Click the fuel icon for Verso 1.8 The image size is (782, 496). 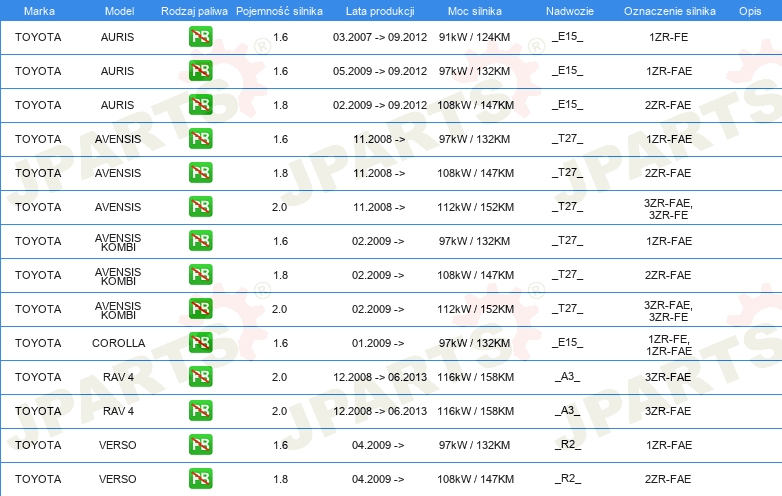200,479
